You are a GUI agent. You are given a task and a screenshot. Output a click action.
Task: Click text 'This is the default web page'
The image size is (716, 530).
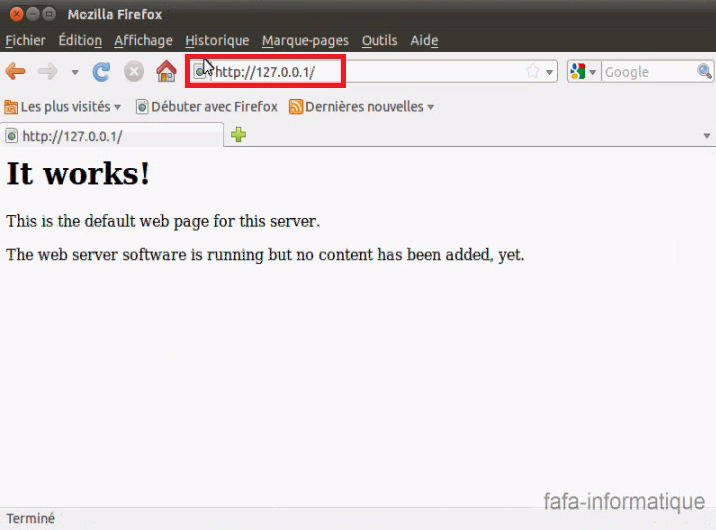pyautogui.click(x=108, y=221)
